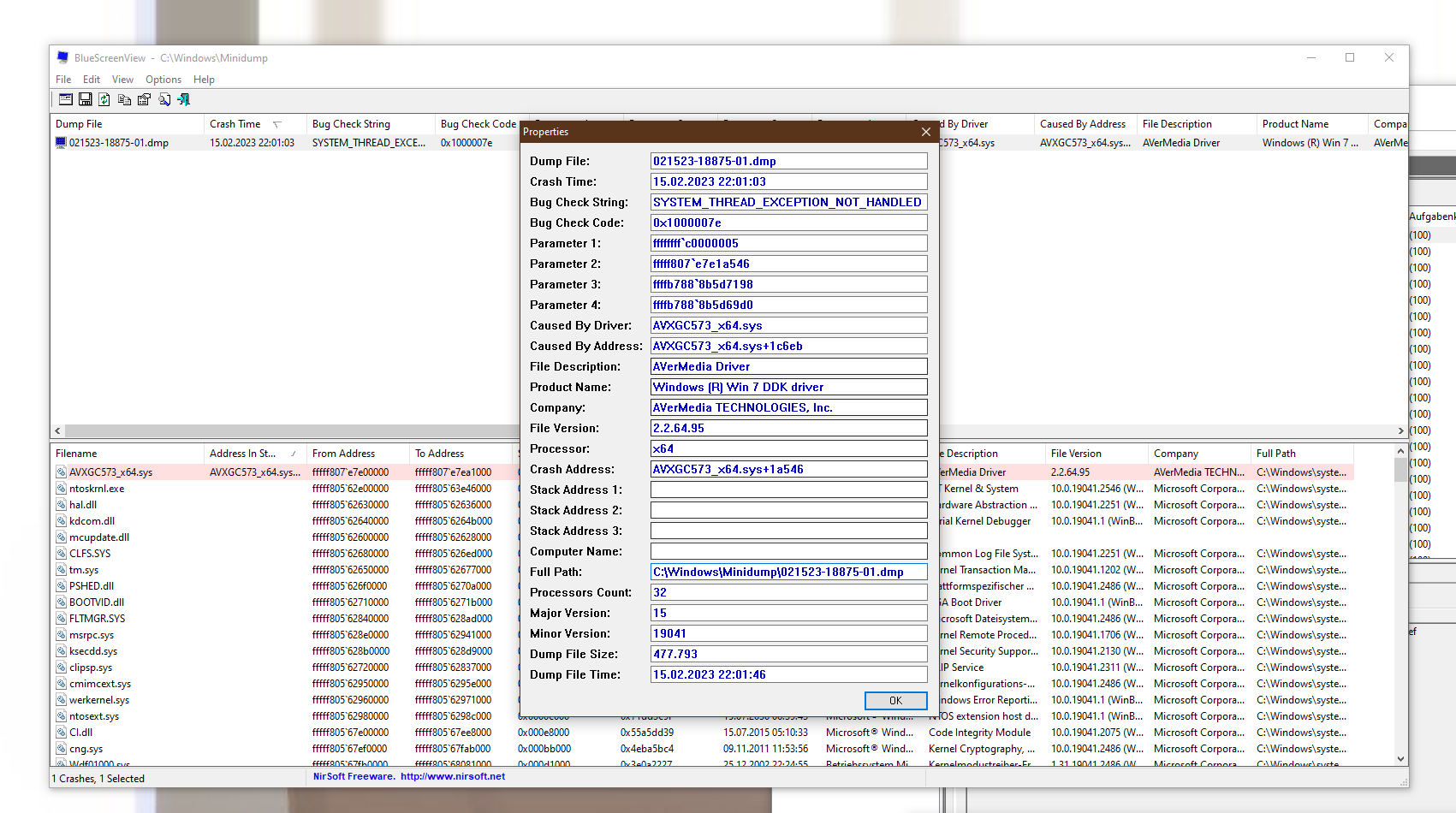Click the 0x1000007e cell in the crash list
This screenshot has height=813, width=1456.
467,143
